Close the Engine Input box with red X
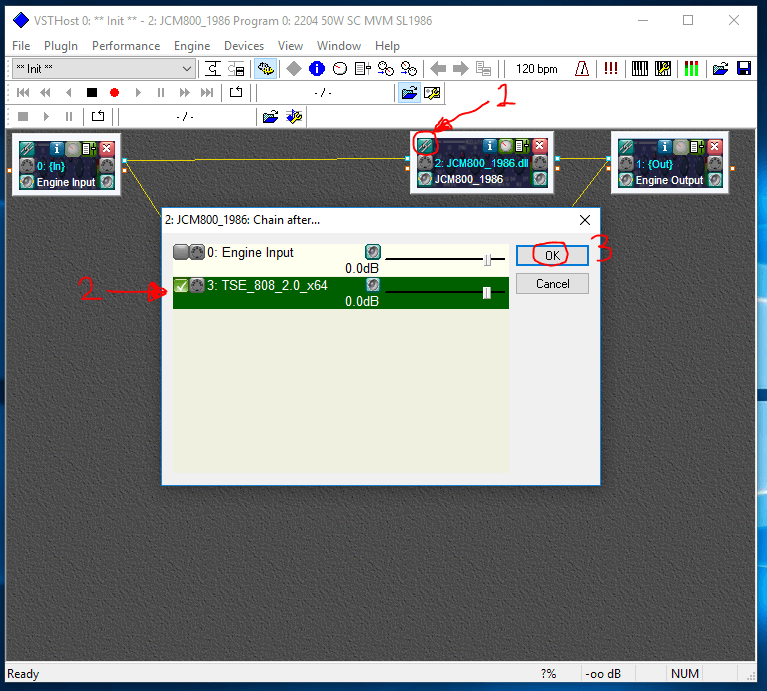 (107, 148)
